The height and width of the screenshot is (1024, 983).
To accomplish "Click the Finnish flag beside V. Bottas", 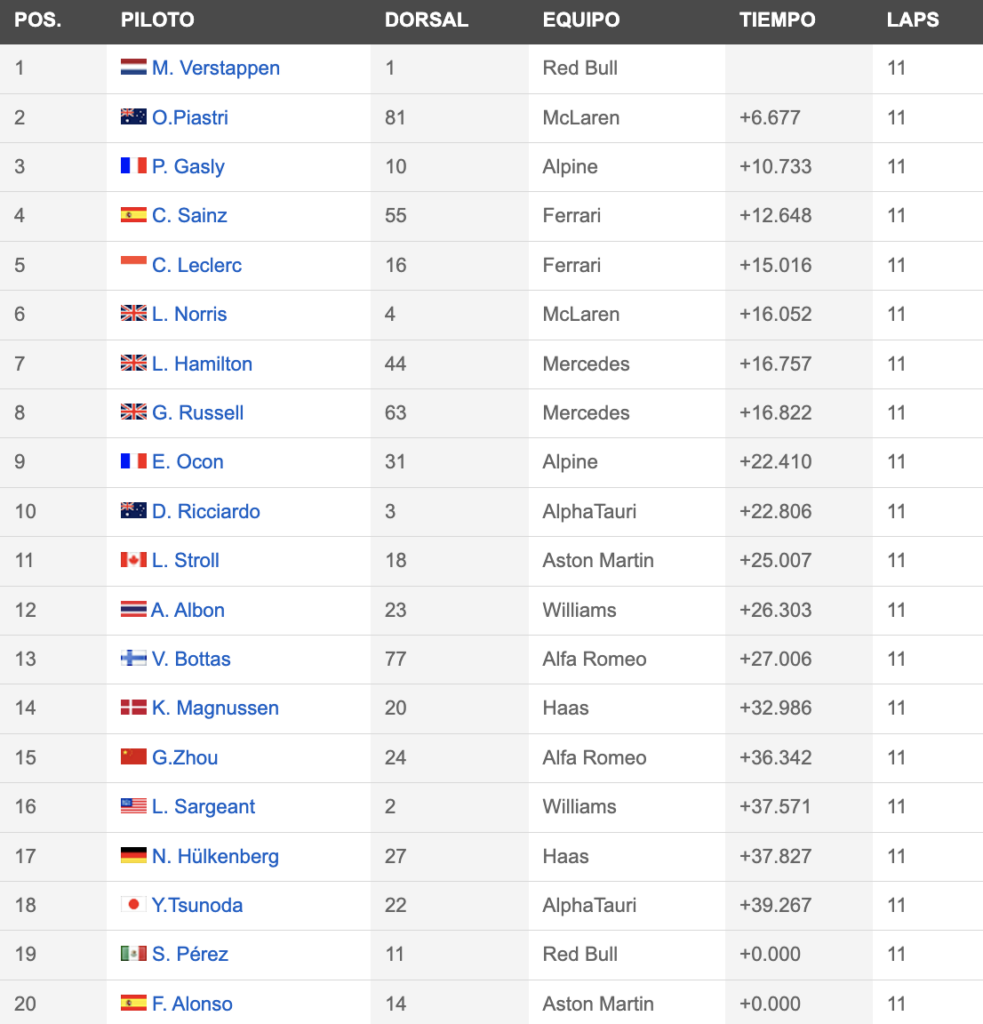I will pyautogui.click(x=133, y=658).
